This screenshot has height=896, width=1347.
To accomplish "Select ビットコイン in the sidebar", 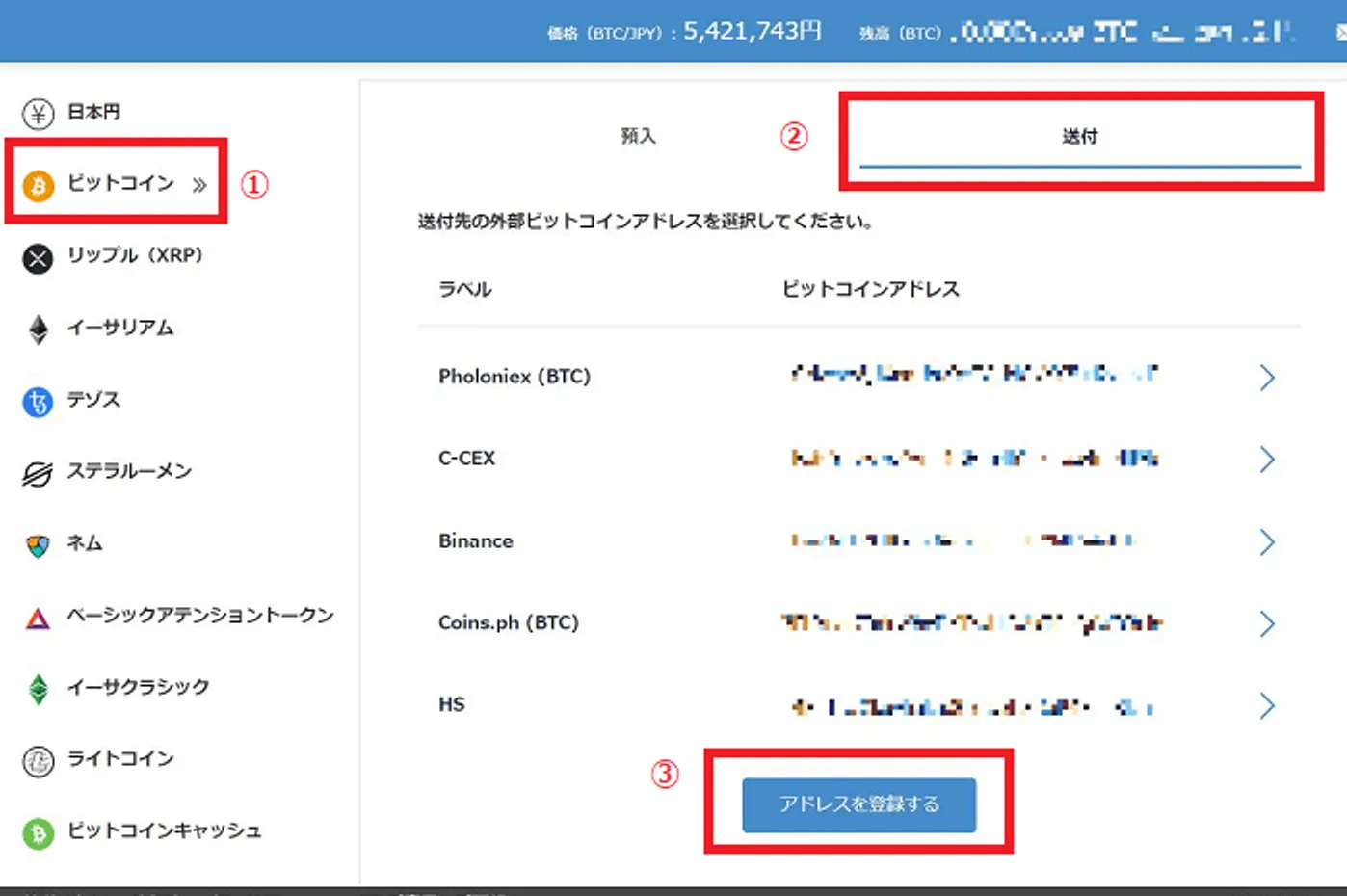I will pos(120,183).
